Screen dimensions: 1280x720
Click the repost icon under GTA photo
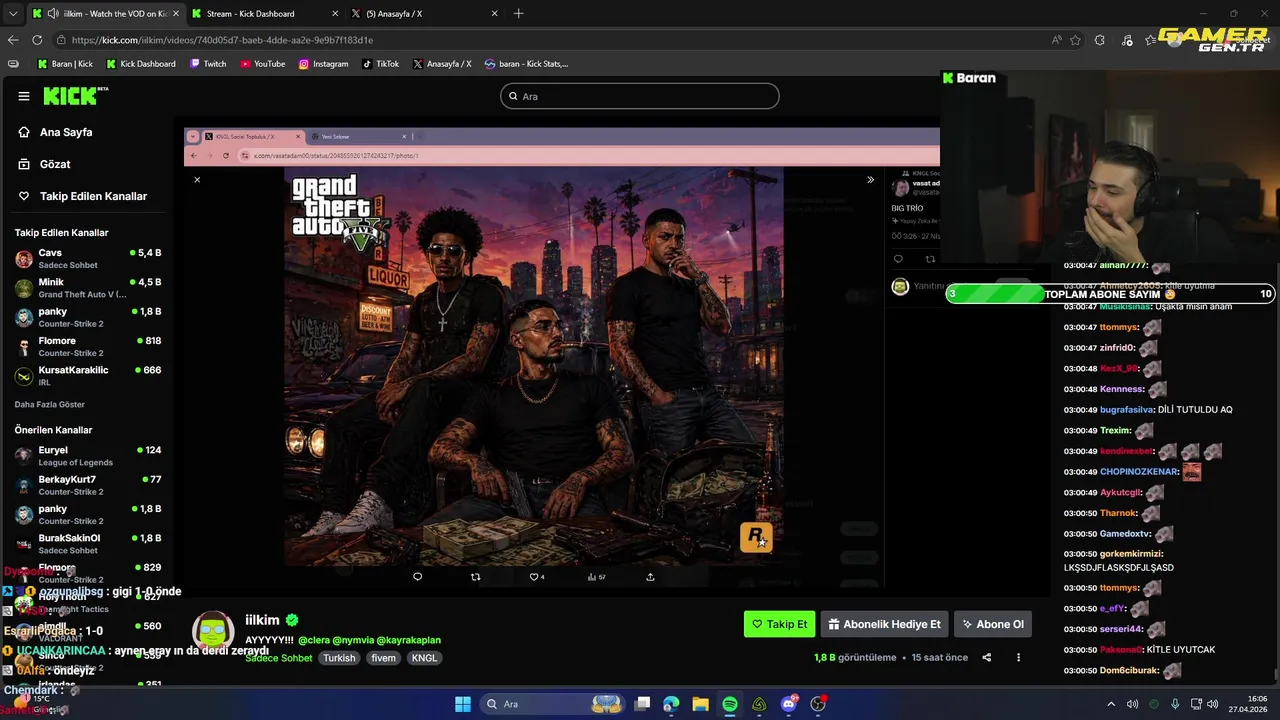pyautogui.click(x=475, y=576)
